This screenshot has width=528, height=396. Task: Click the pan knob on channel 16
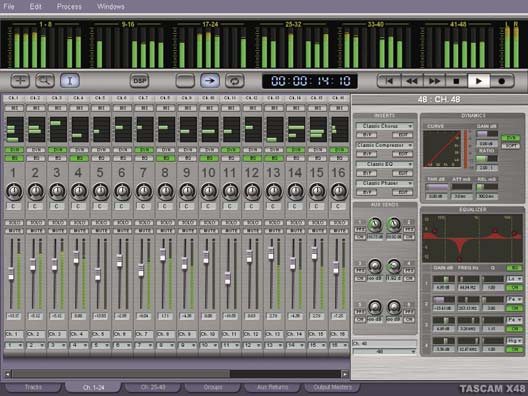339,191
